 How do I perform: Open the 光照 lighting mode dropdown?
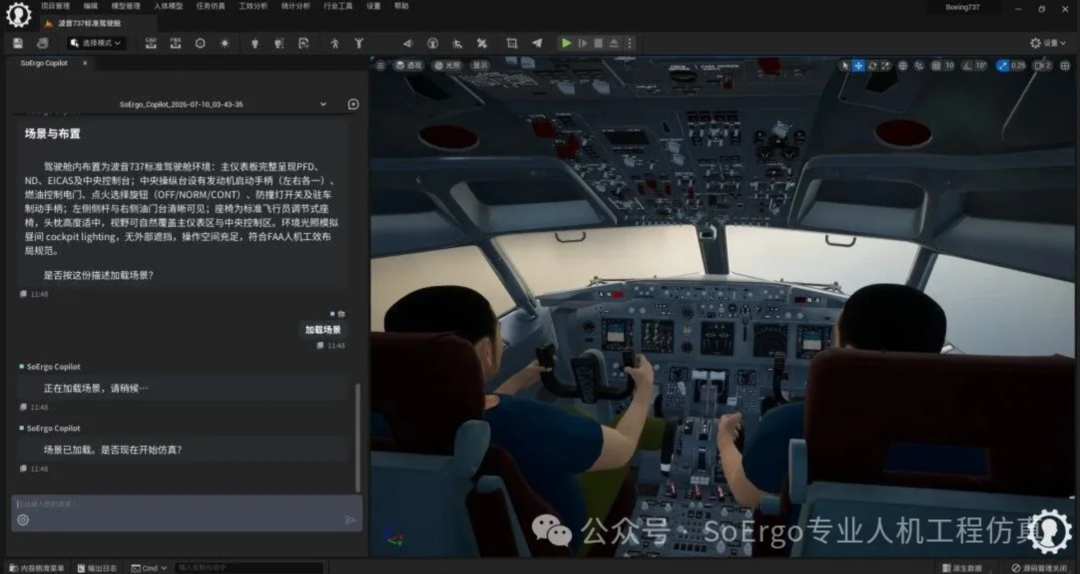click(x=448, y=65)
